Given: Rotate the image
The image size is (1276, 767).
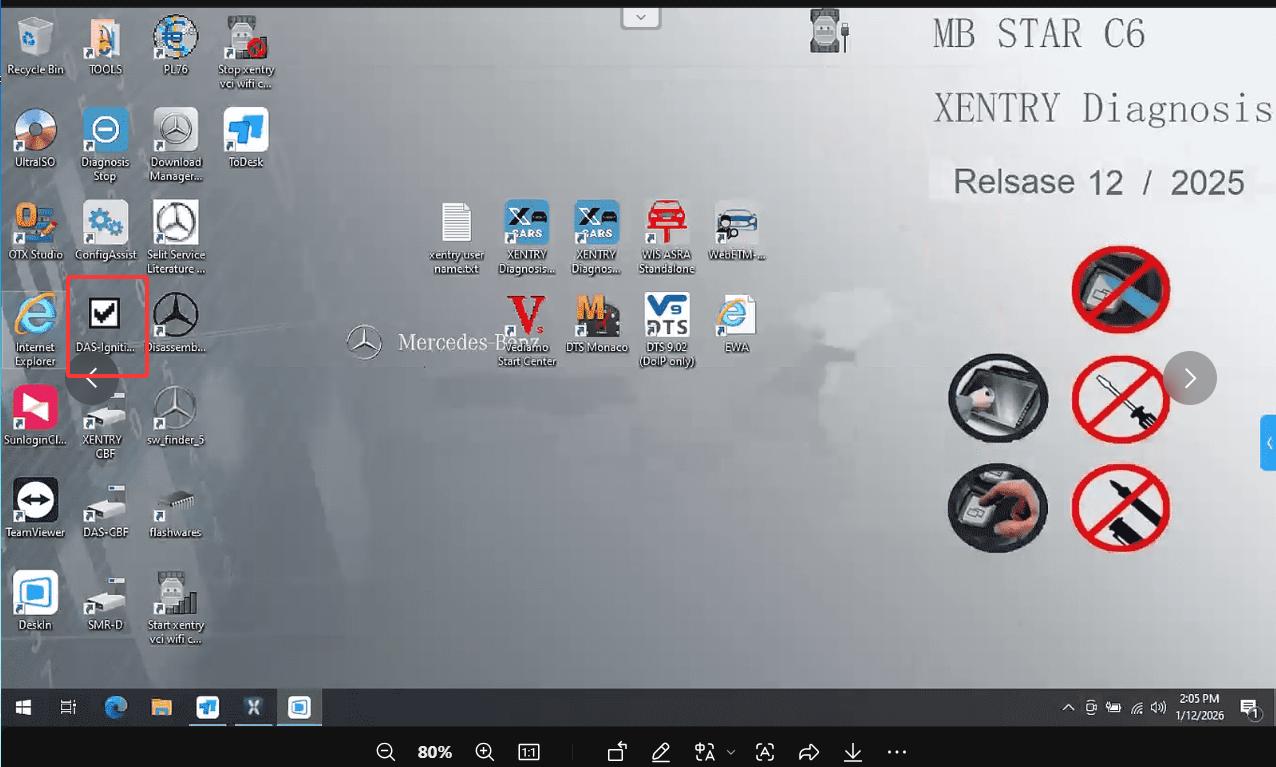Looking at the screenshot, I should (x=617, y=752).
